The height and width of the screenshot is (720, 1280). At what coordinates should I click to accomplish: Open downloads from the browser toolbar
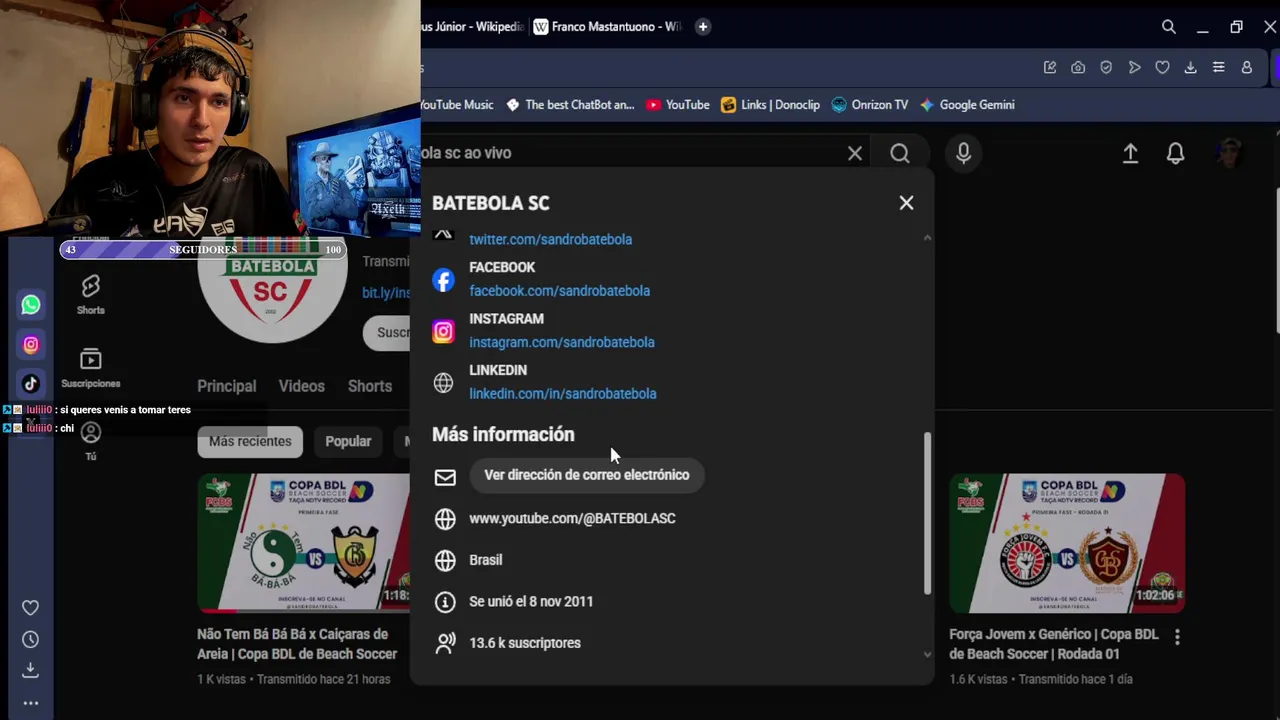pos(1190,68)
